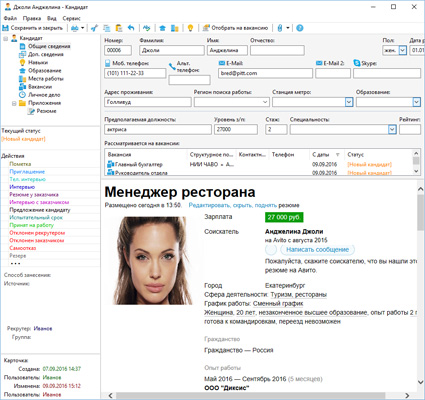Click the Тел. интервью action
Screen dimensions: 425x400
coord(28,179)
